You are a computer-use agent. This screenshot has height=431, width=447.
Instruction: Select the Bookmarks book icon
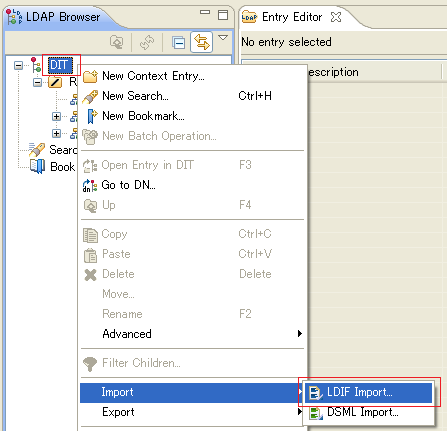pyautogui.click(x=37, y=166)
